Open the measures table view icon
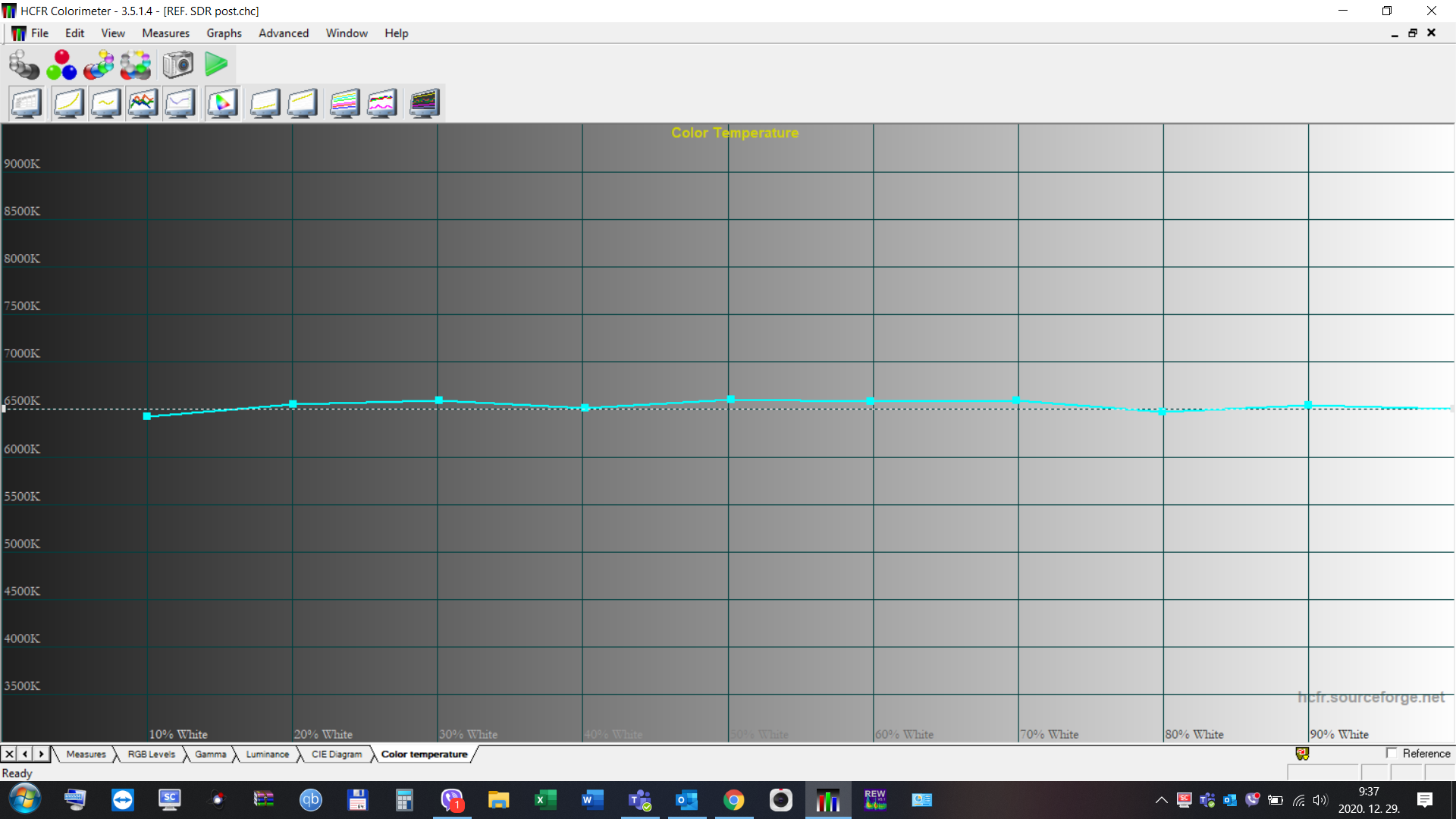 pos(27,102)
